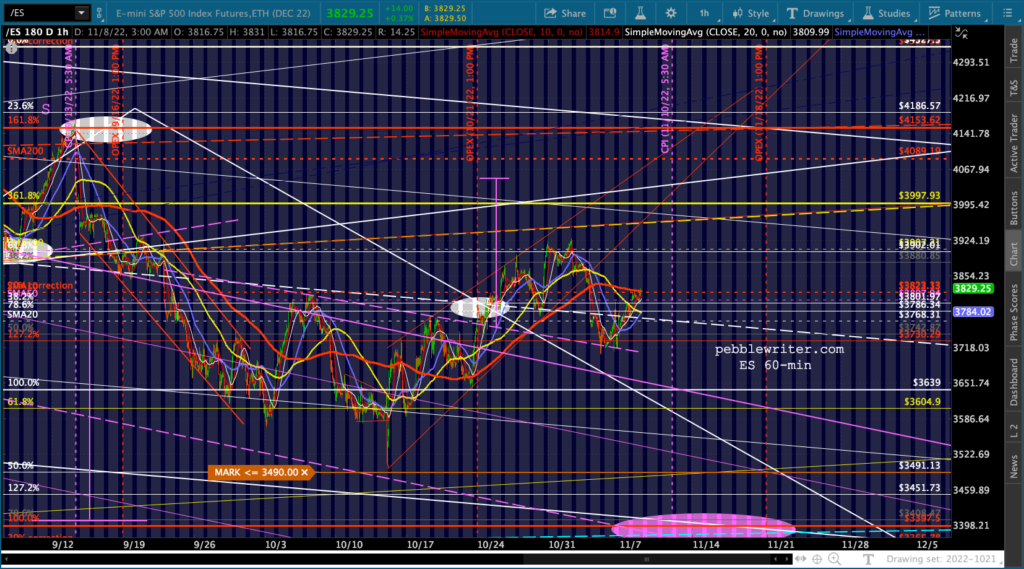The height and width of the screenshot is (569, 1024).
Task: Click the purple 3784.02 price bubble
Action: coord(973,312)
